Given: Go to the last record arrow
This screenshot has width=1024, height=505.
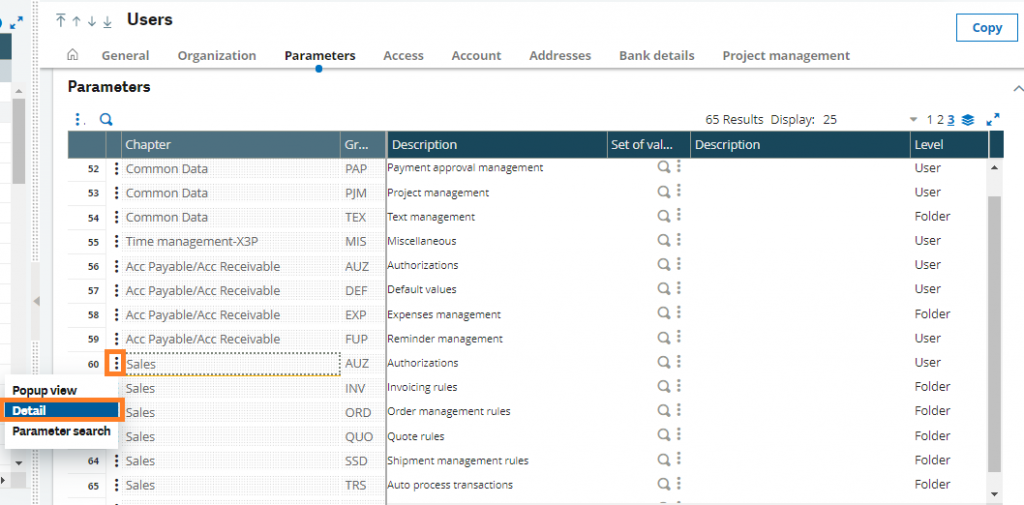Looking at the screenshot, I should pyautogui.click(x=107, y=21).
